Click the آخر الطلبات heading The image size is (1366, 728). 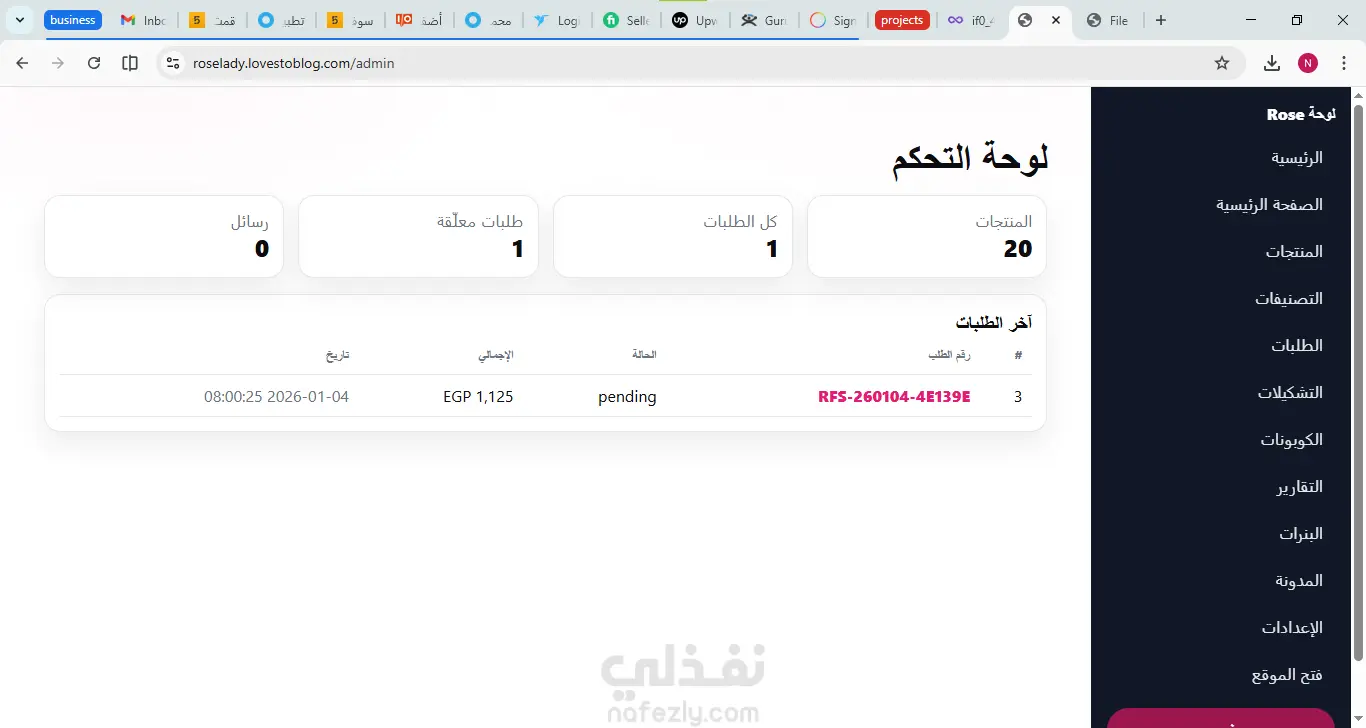[994, 322]
